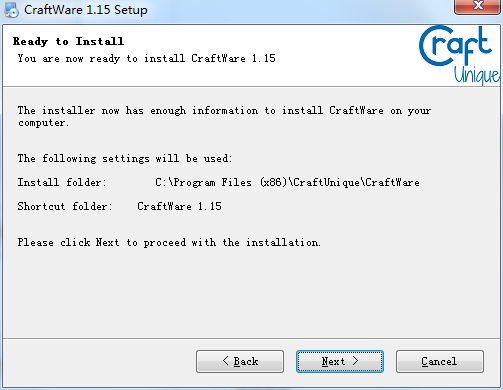The width and height of the screenshot is (503, 390).
Task: Click the Next button to start installation
Action: [340, 361]
